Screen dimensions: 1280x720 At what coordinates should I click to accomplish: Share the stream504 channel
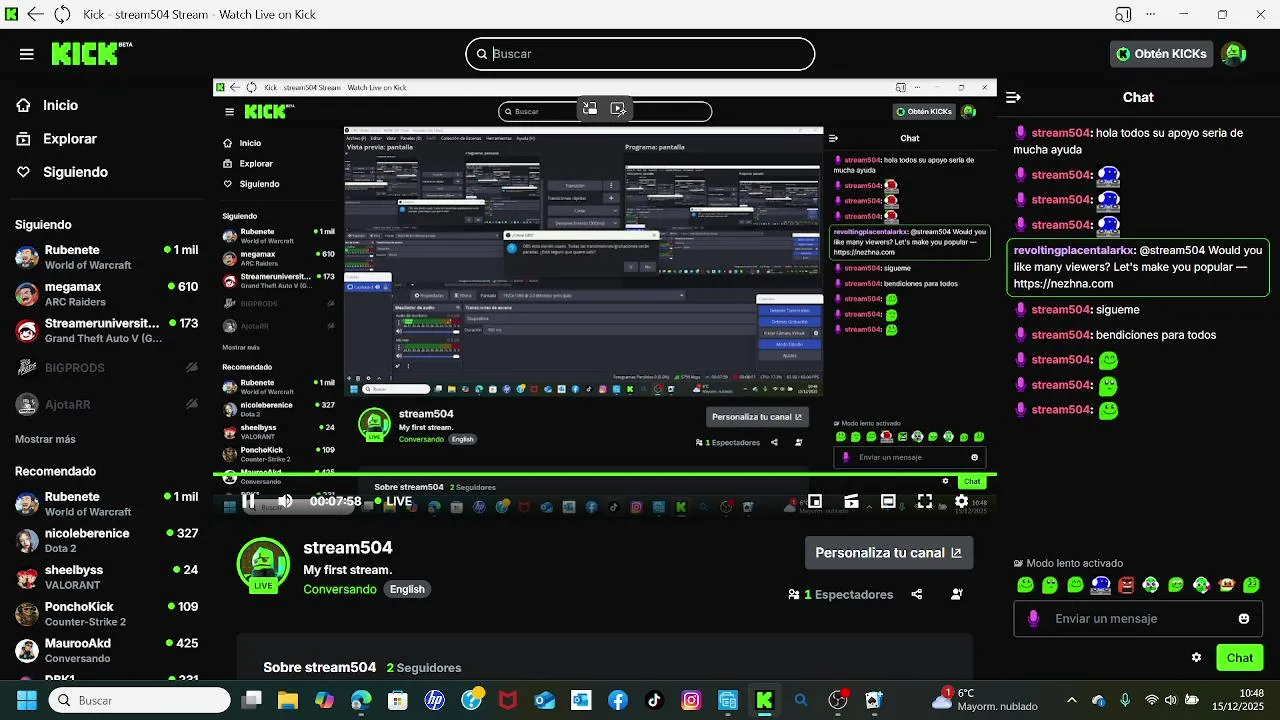tap(917, 594)
